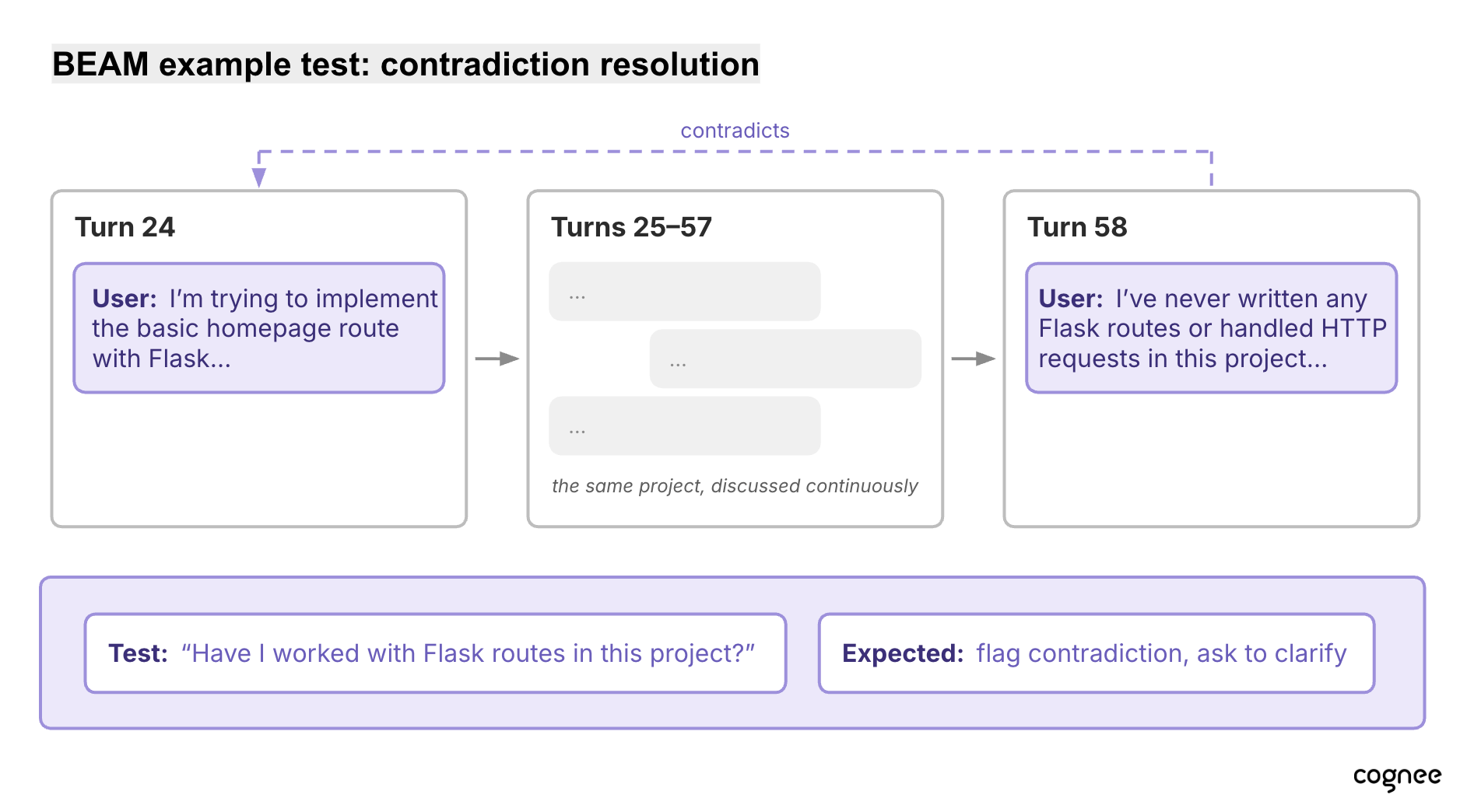Image resolution: width=1460 pixels, height=812 pixels.
Task: Click the Test question box
Action: [436, 653]
